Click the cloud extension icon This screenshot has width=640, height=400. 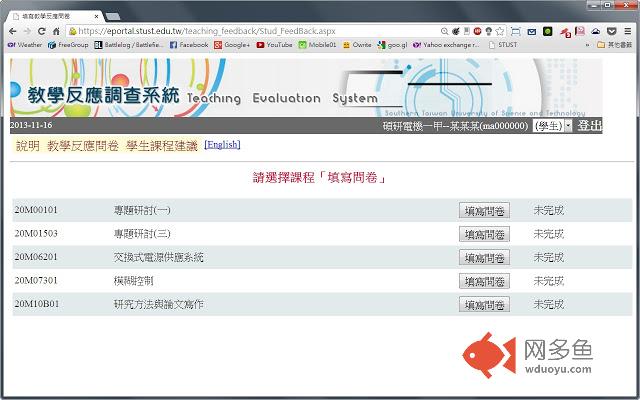click(x=596, y=31)
